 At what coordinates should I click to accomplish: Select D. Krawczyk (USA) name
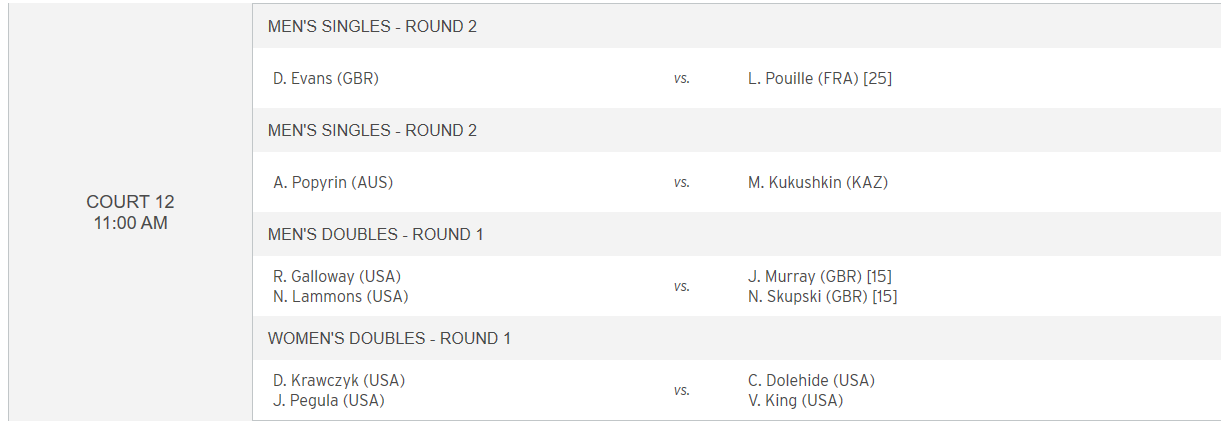(x=339, y=380)
